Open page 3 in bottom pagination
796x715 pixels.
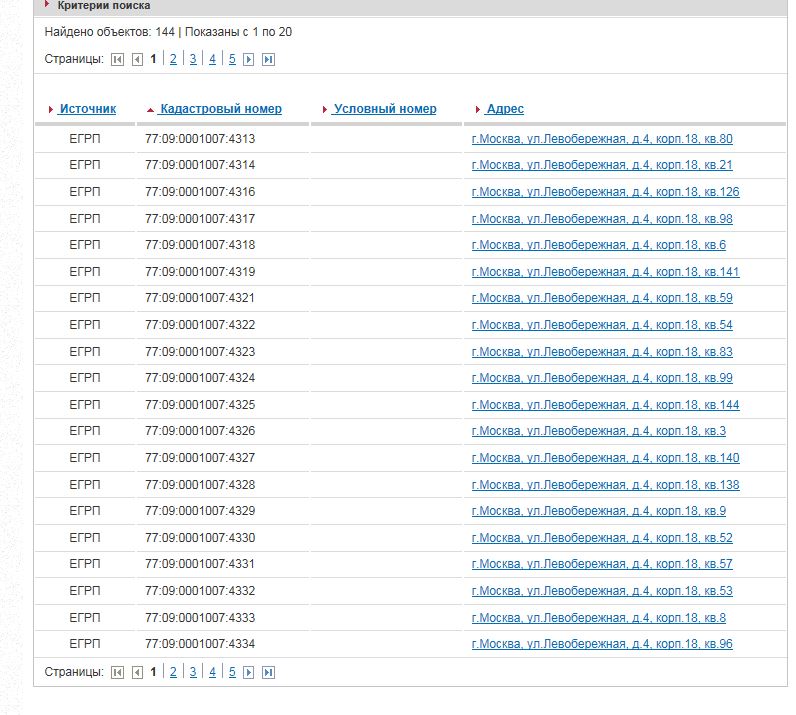pyautogui.click(x=193, y=673)
